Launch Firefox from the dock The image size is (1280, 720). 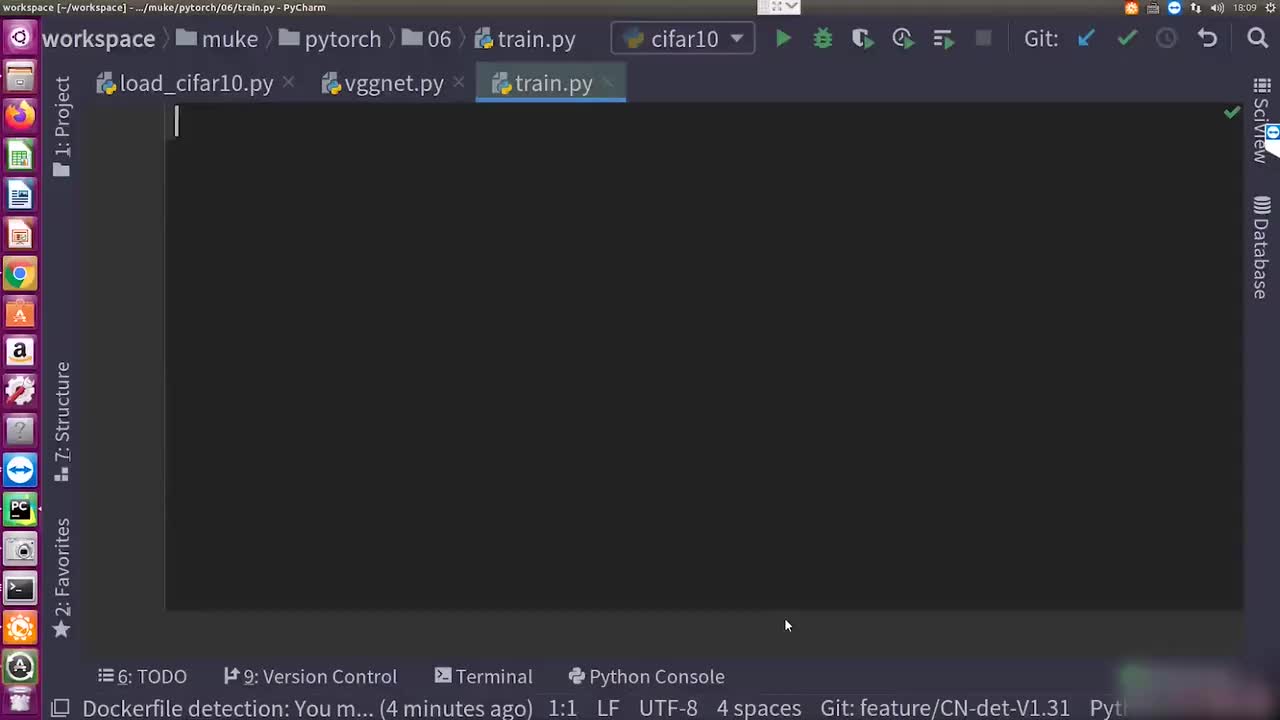tap(20, 116)
